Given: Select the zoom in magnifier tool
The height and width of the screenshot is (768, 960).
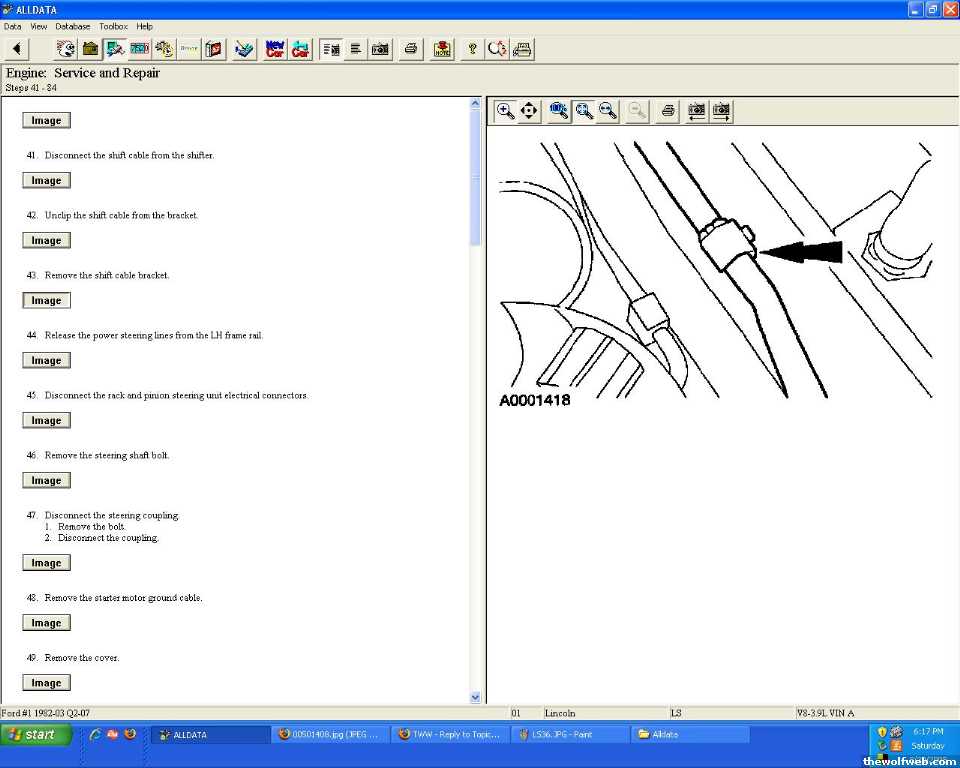Looking at the screenshot, I should tap(505, 111).
